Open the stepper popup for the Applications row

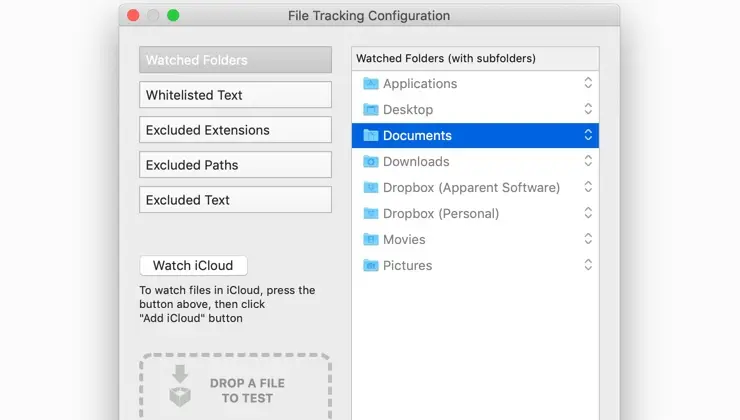[x=588, y=83]
